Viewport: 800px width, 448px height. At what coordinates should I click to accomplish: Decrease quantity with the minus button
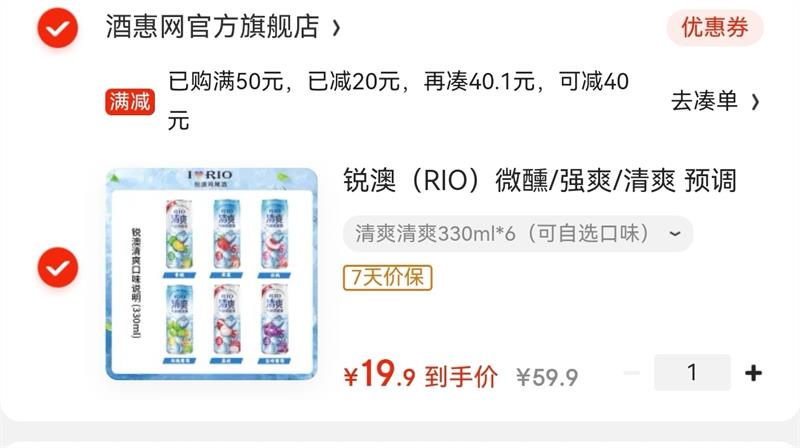click(632, 373)
